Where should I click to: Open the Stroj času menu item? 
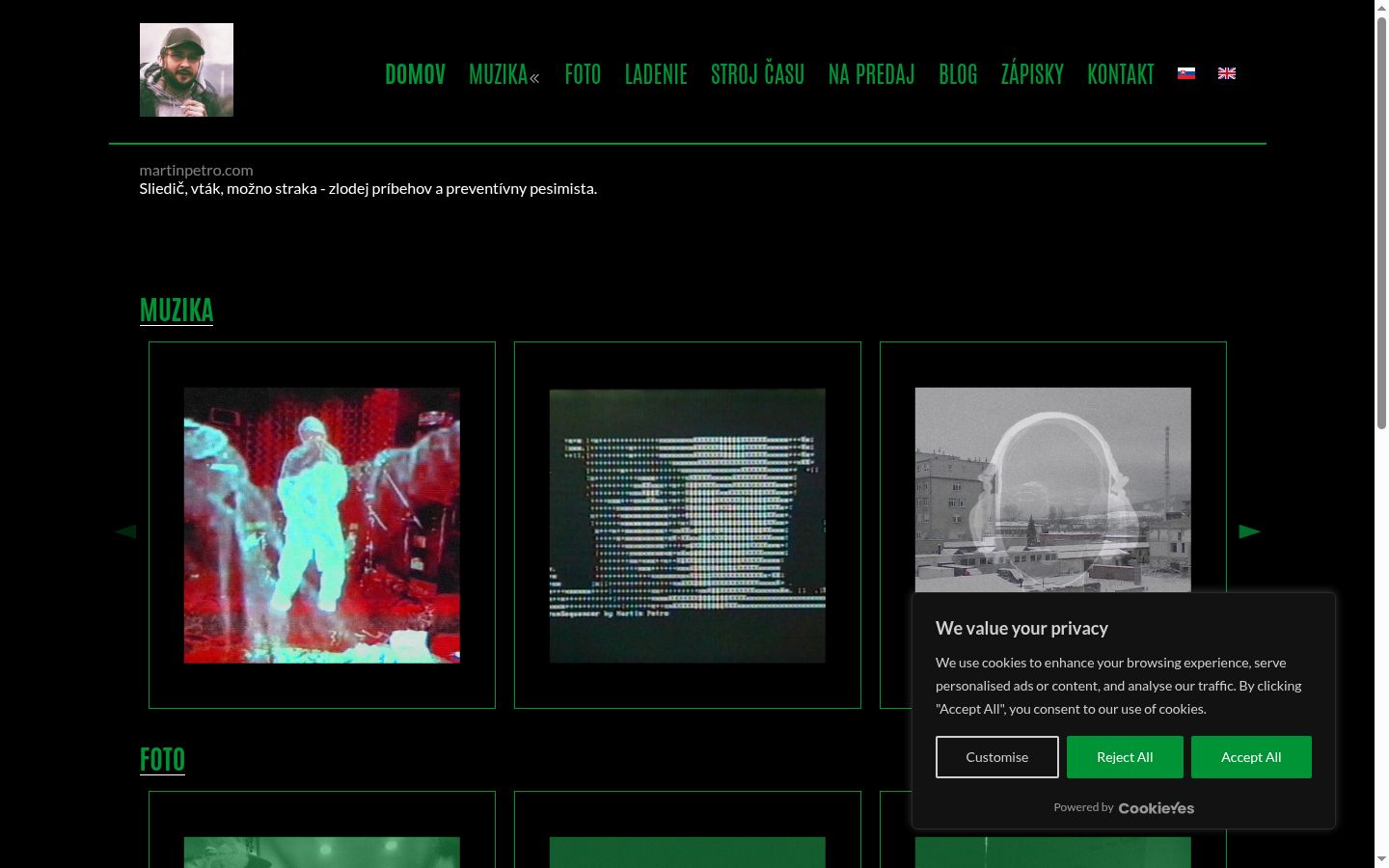tap(757, 74)
